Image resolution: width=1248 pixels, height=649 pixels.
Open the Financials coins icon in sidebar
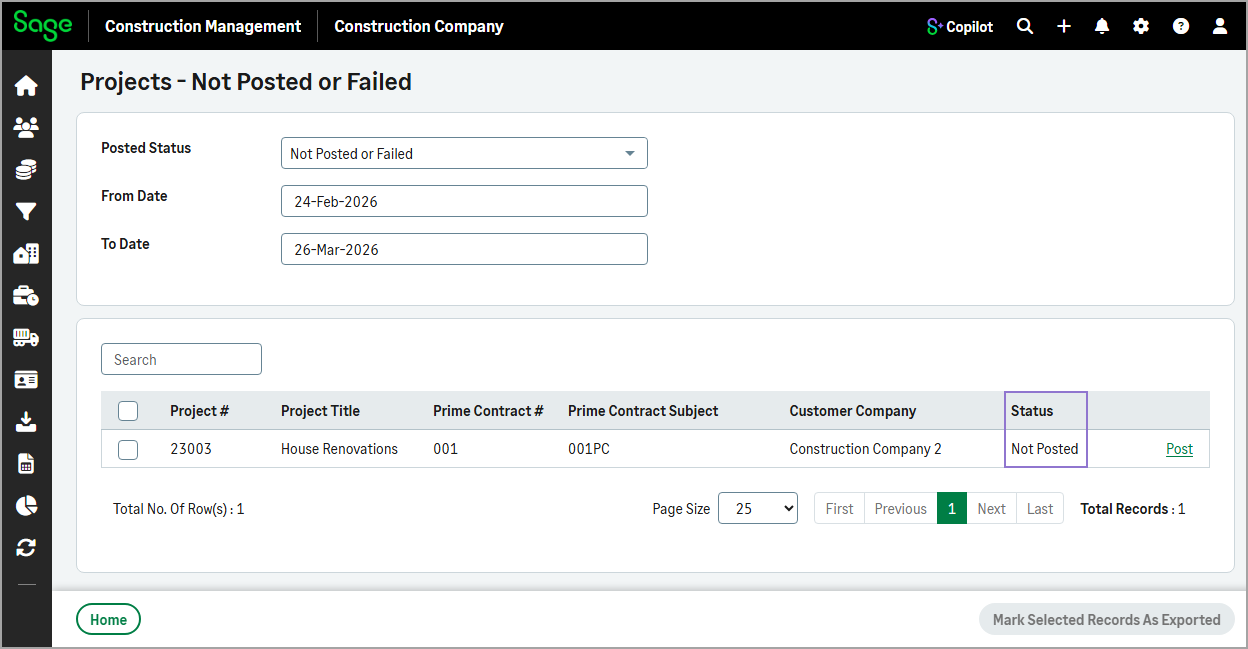(x=27, y=169)
